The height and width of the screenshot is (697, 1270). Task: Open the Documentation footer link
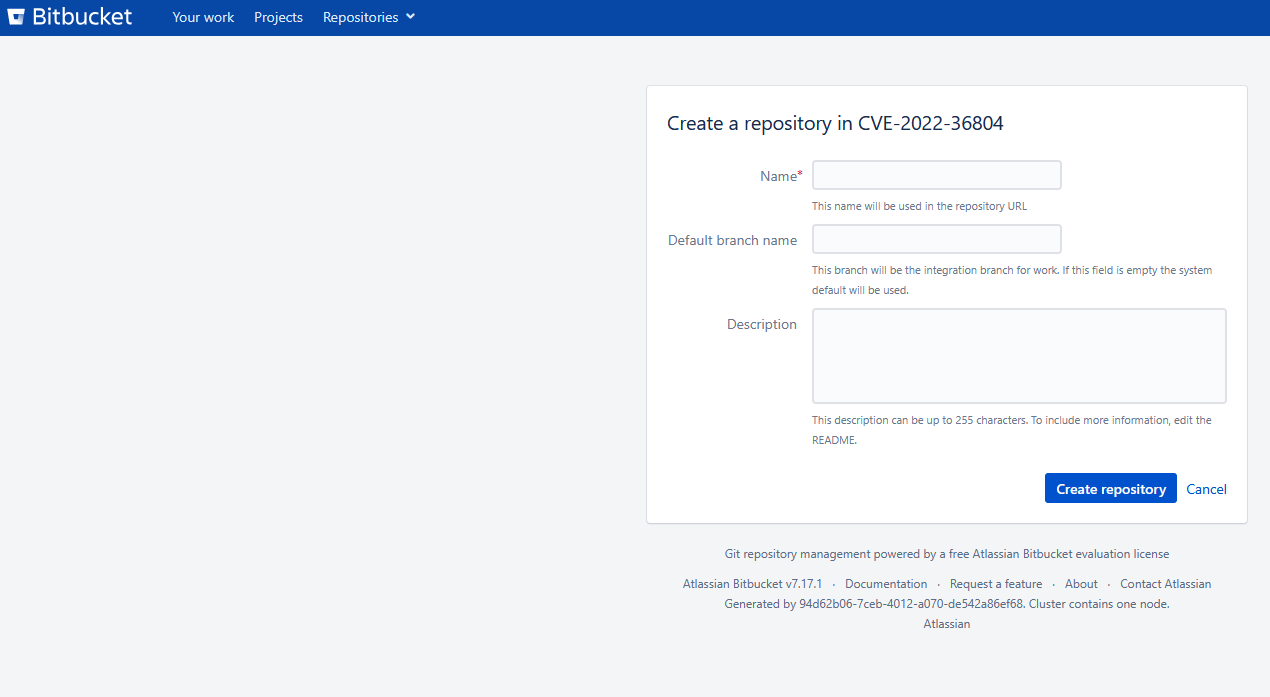[x=886, y=584]
